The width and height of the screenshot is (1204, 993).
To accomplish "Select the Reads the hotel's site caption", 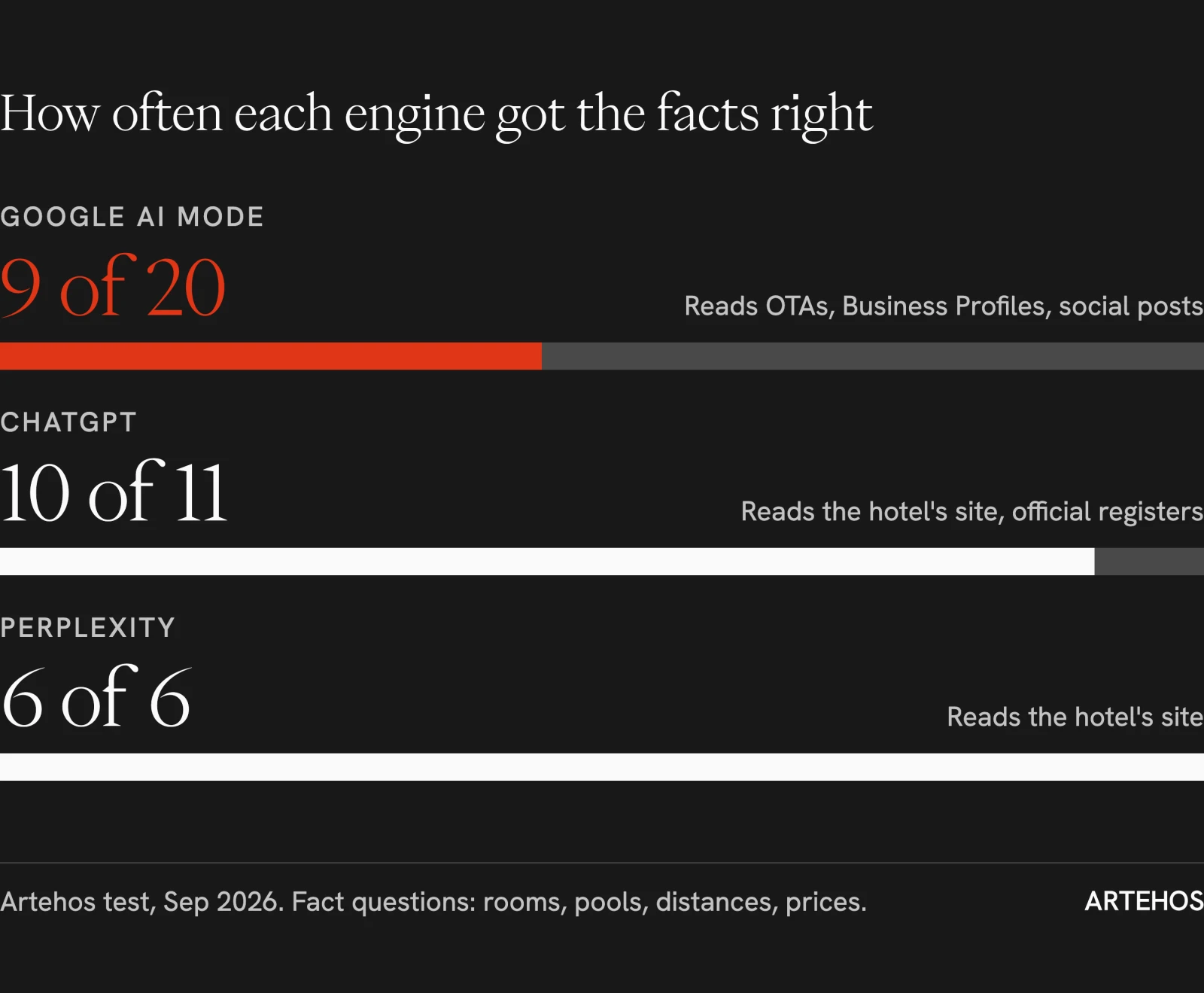I will click(1075, 717).
